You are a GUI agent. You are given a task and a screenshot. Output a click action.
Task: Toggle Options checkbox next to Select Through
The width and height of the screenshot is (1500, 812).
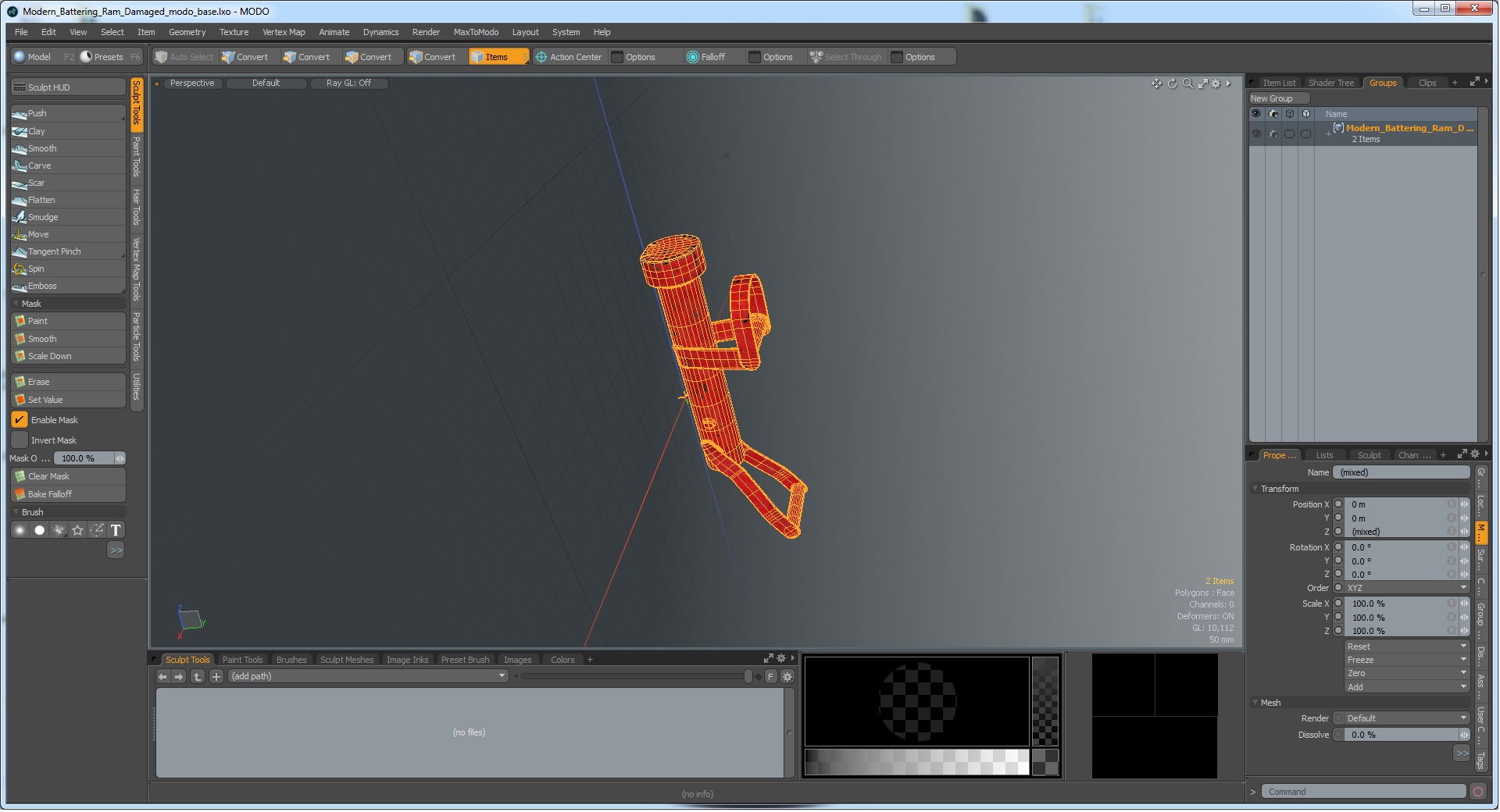pos(897,57)
